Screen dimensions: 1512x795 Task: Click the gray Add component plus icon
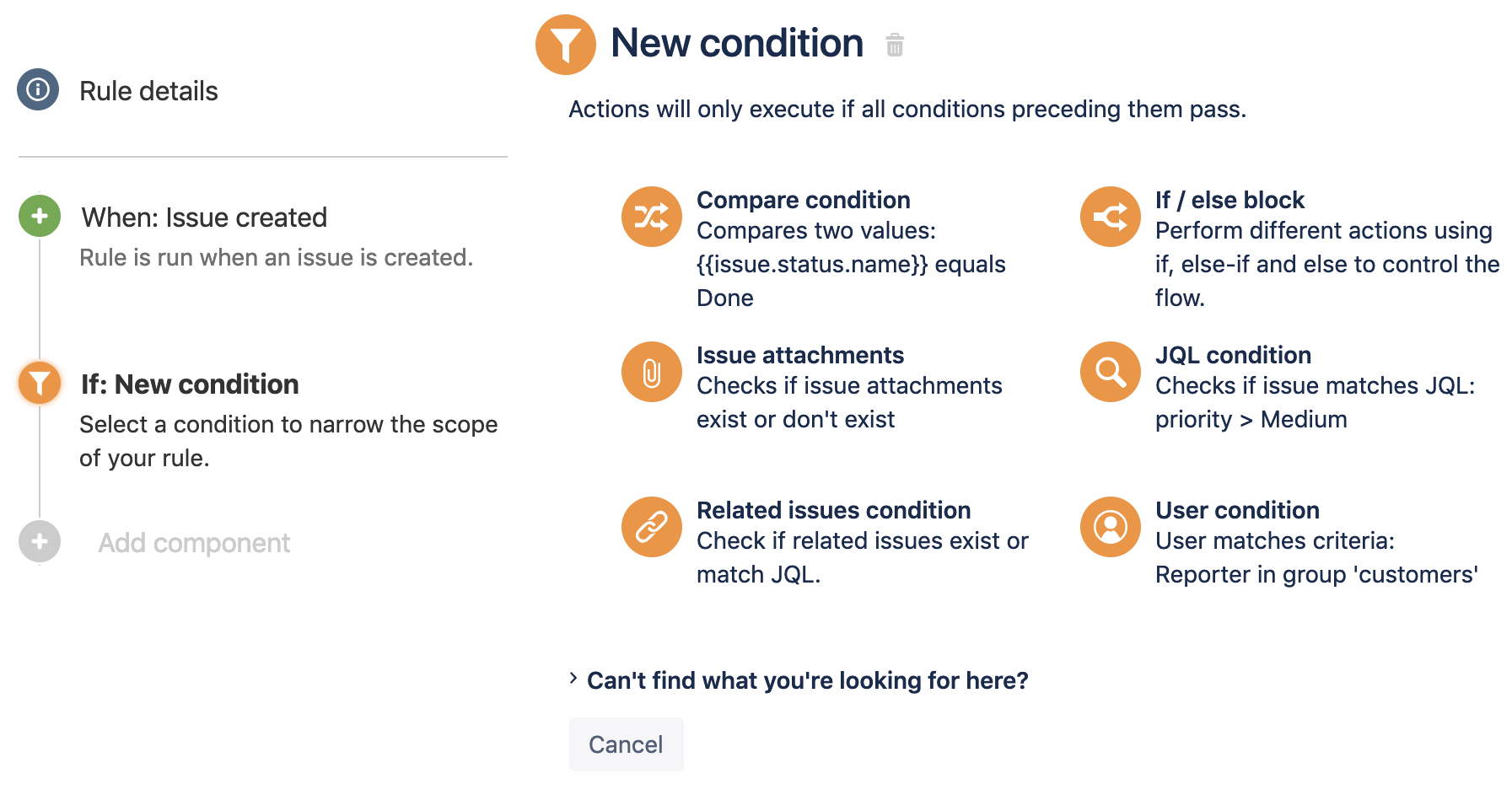click(40, 541)
